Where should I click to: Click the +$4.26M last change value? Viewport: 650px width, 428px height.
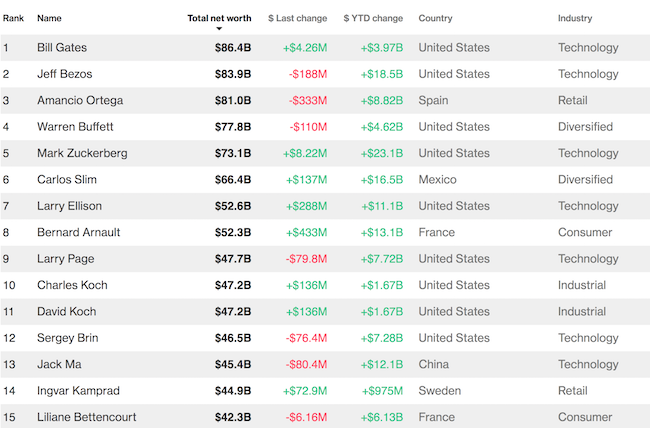click(305, 48)
